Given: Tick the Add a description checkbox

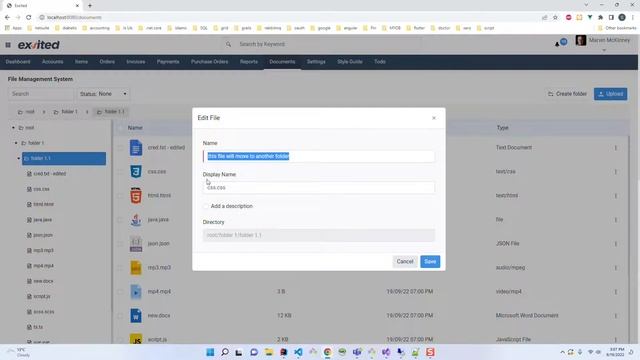Looking at the screenshot, I should tap(206, 206).
